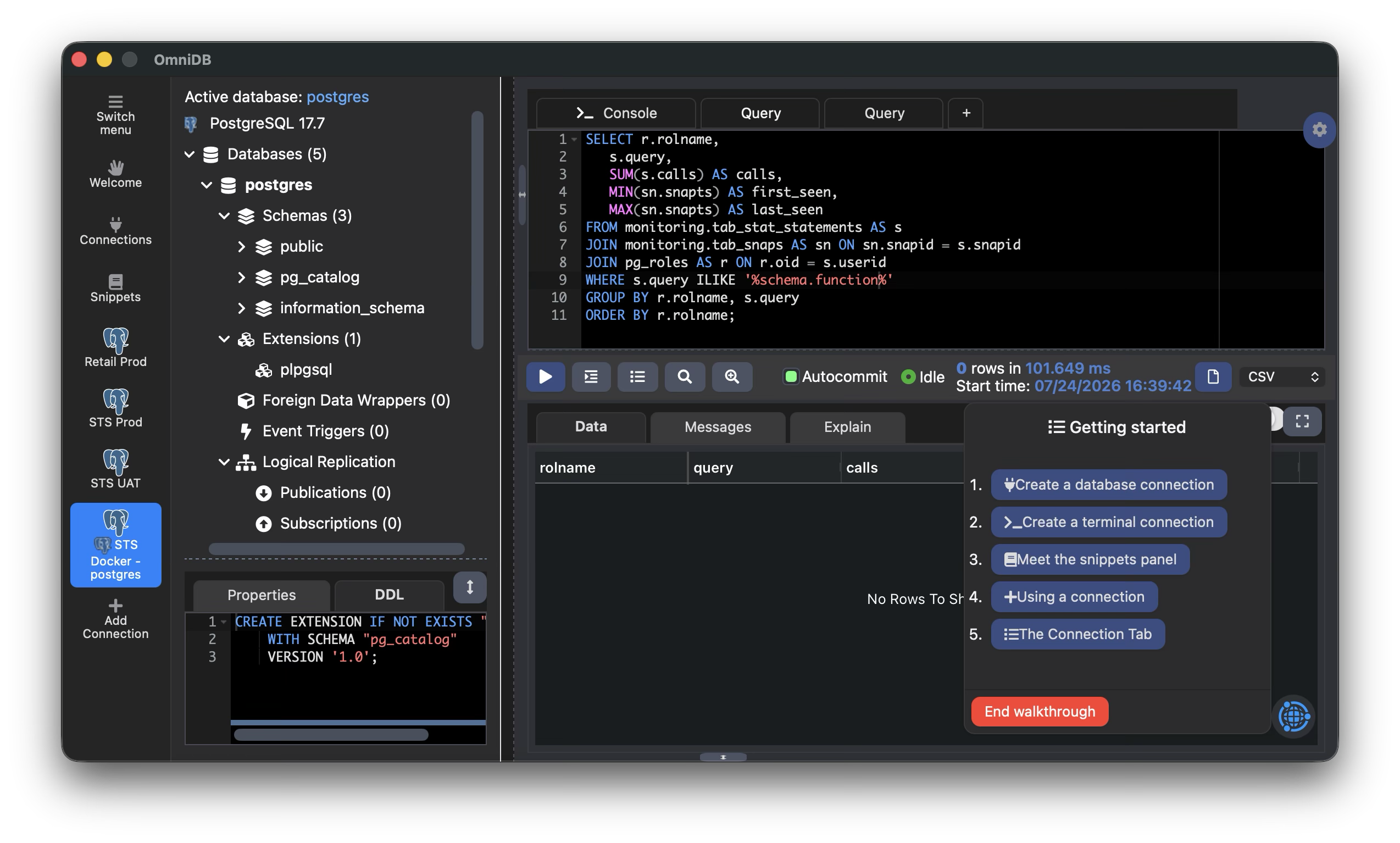
Task: Click the globe help icon
Action: (1293, 716)
